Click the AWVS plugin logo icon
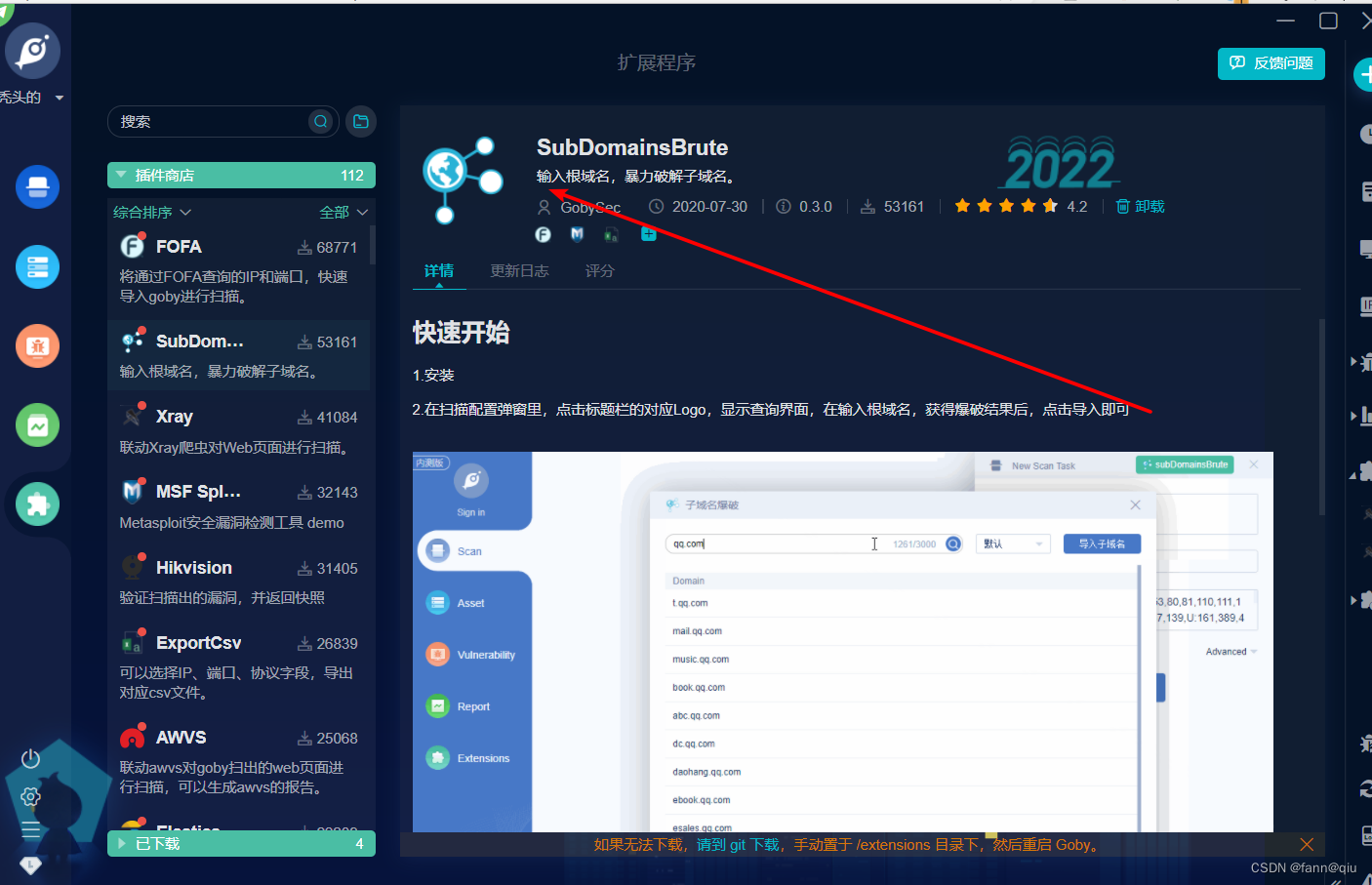 coord(132,737)
